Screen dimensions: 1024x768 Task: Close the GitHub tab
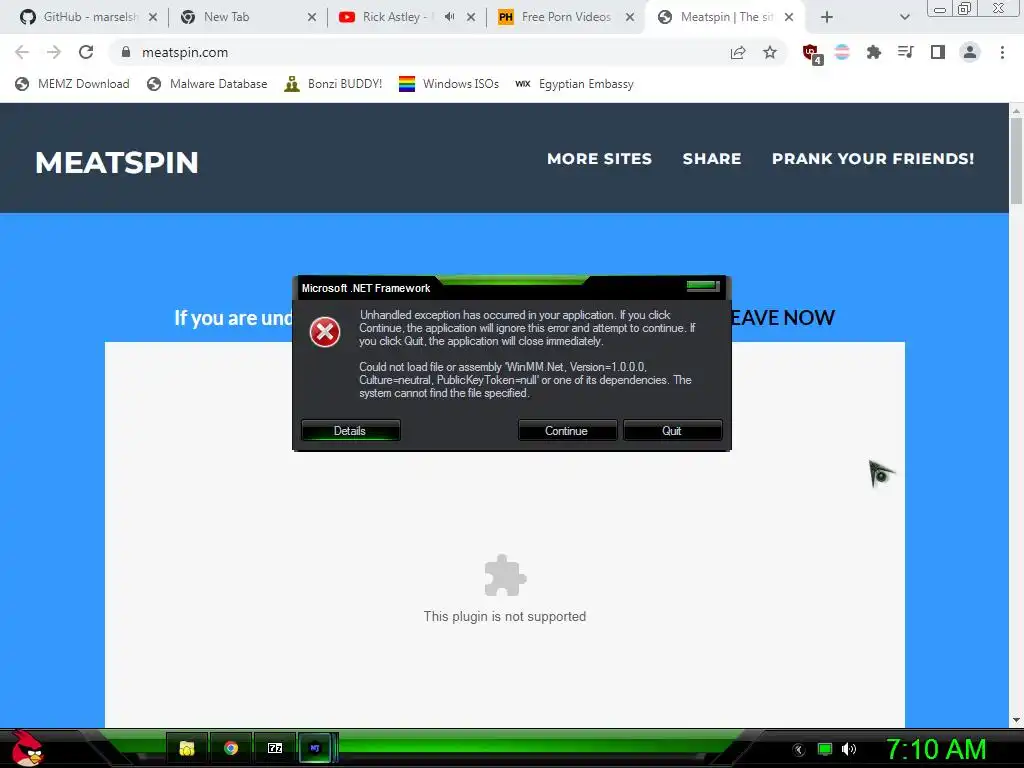(153, 18)
